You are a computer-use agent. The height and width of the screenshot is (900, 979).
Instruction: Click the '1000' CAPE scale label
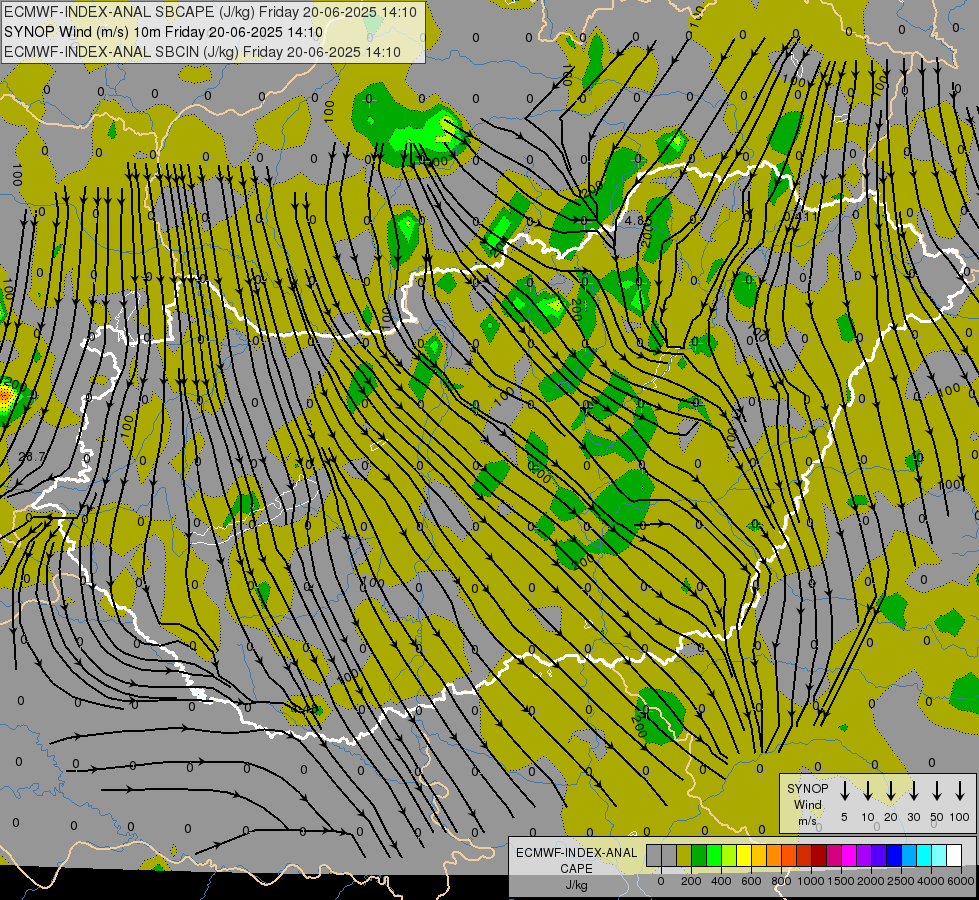[x=811, y=881]
